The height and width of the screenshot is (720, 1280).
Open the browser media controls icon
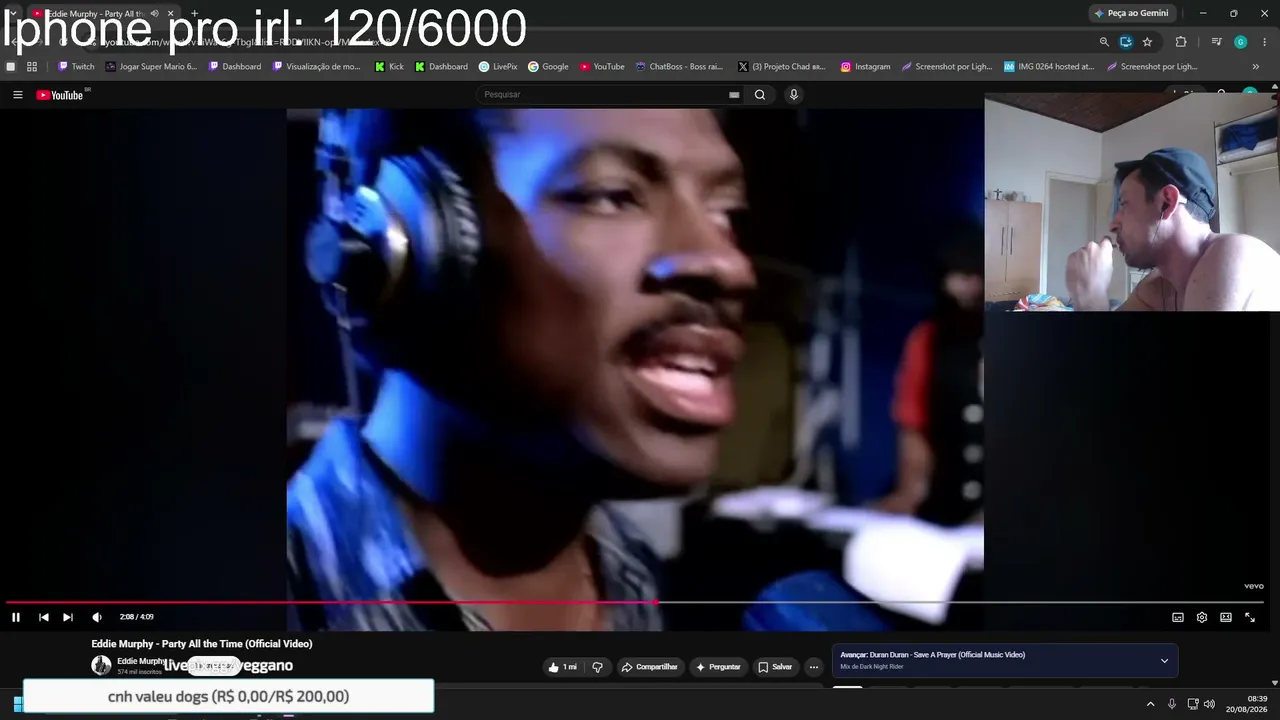(1216, 42)
